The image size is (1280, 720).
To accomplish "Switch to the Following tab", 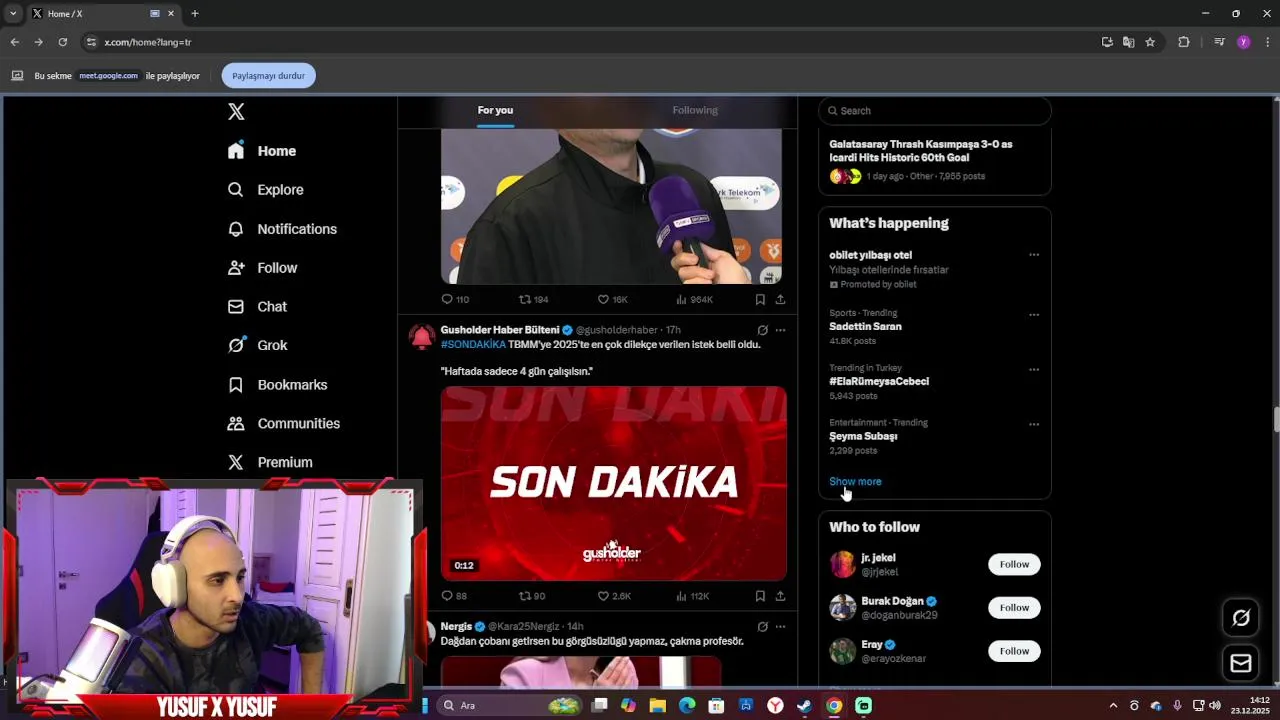I will (x=695, y=111).
